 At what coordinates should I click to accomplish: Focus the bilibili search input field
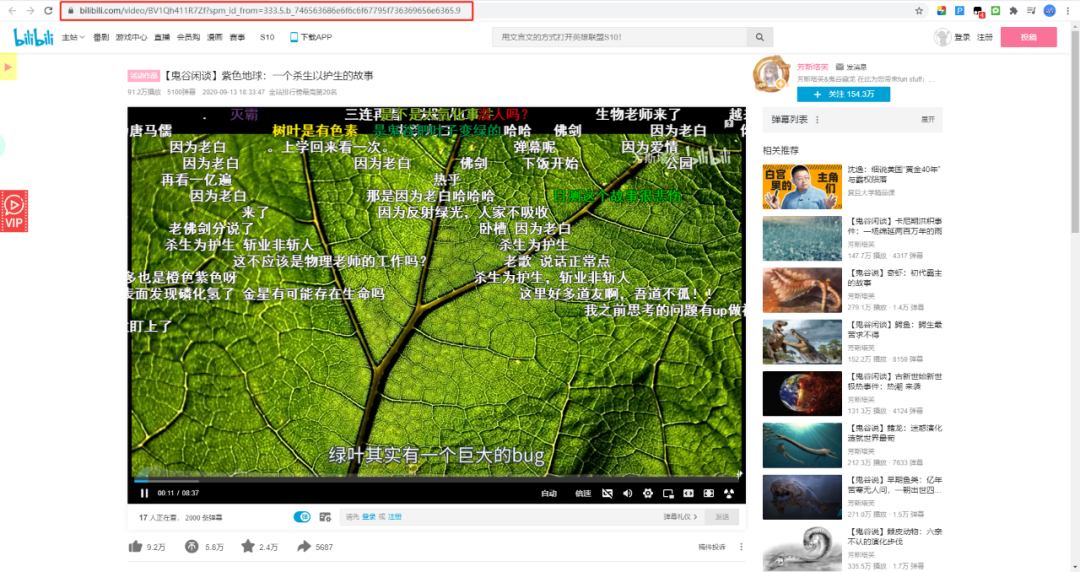[x=619, y=37]
